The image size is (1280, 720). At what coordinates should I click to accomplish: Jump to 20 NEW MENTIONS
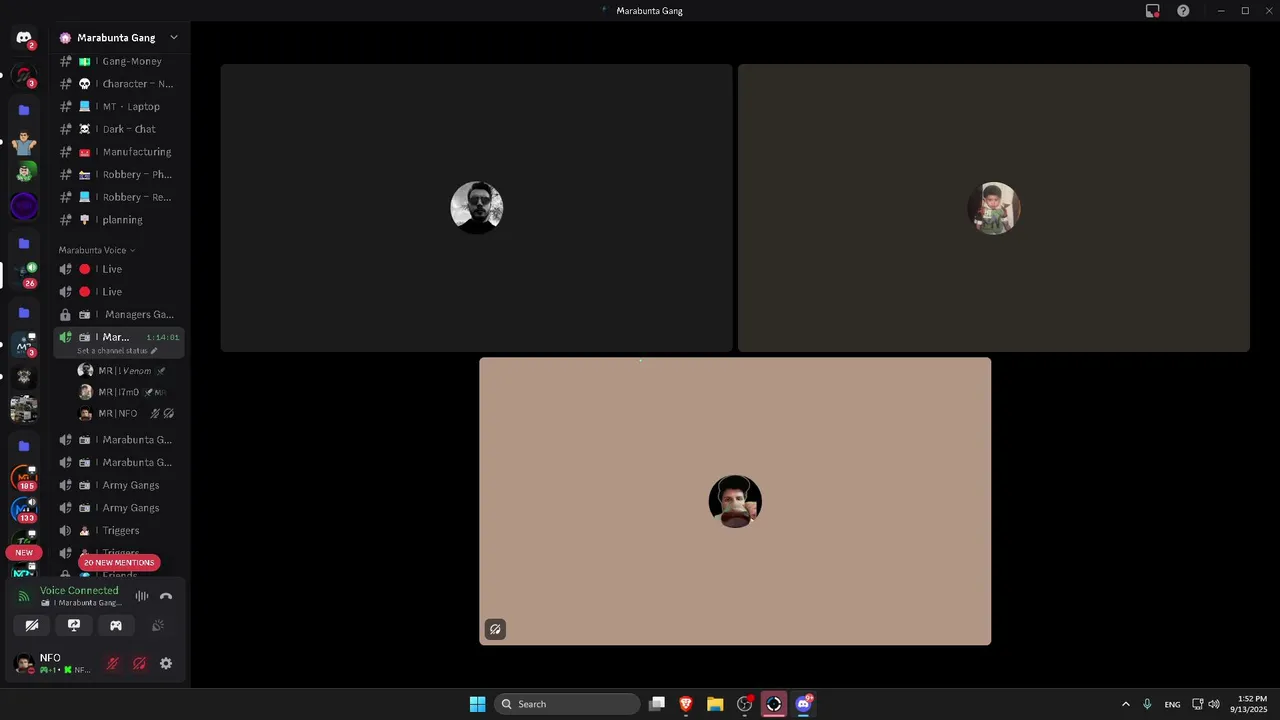119,563
